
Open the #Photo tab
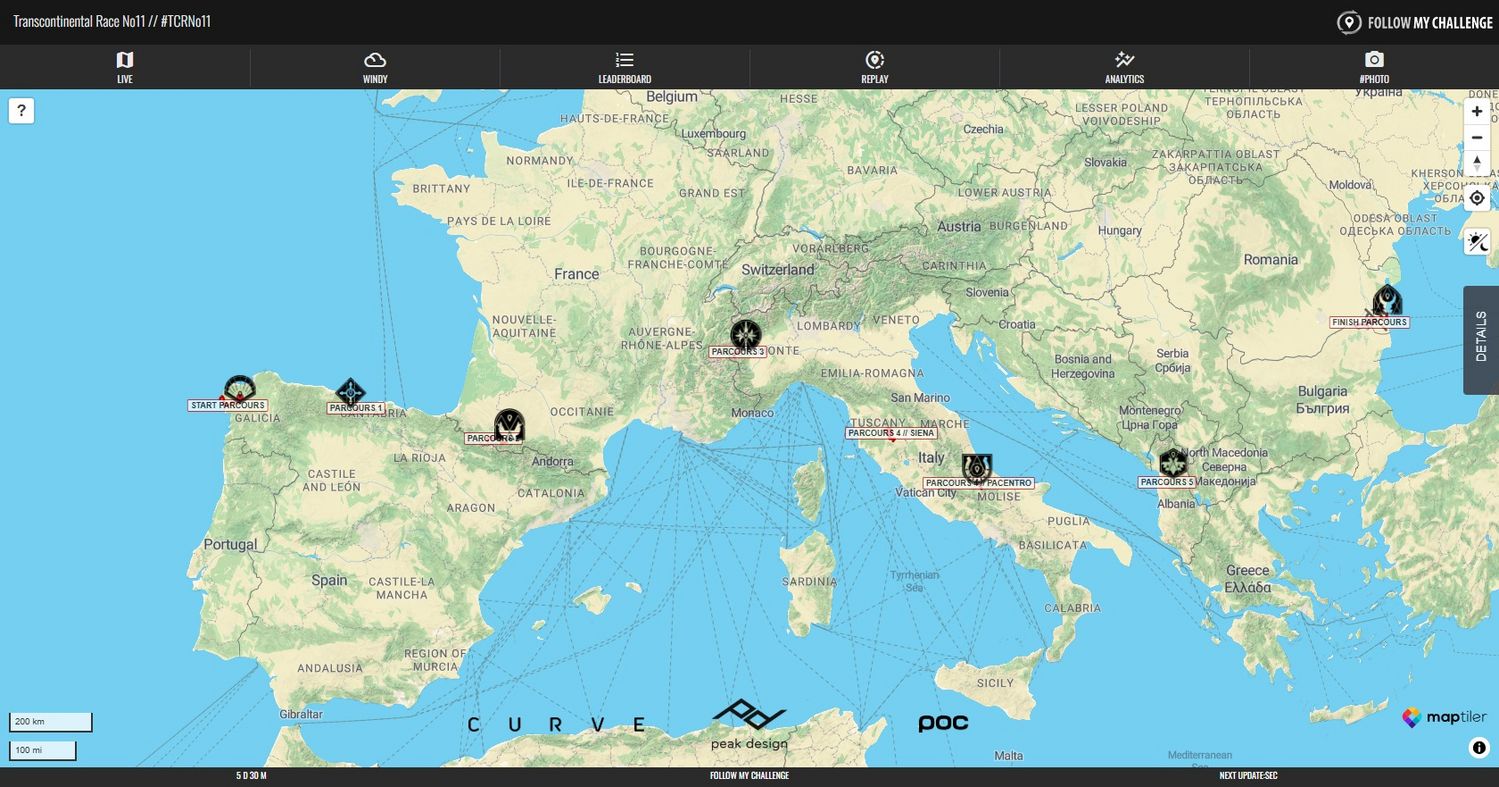point(1374,67)
